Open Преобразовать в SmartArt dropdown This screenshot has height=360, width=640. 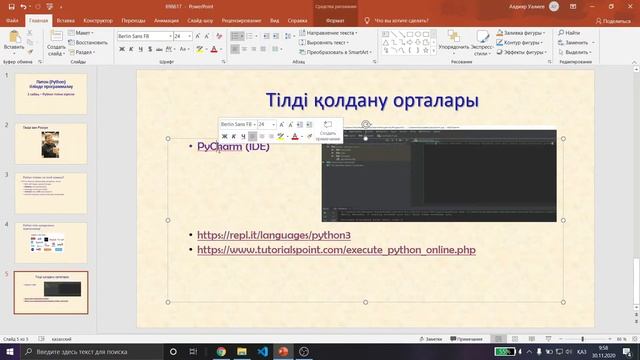(336, 52)
